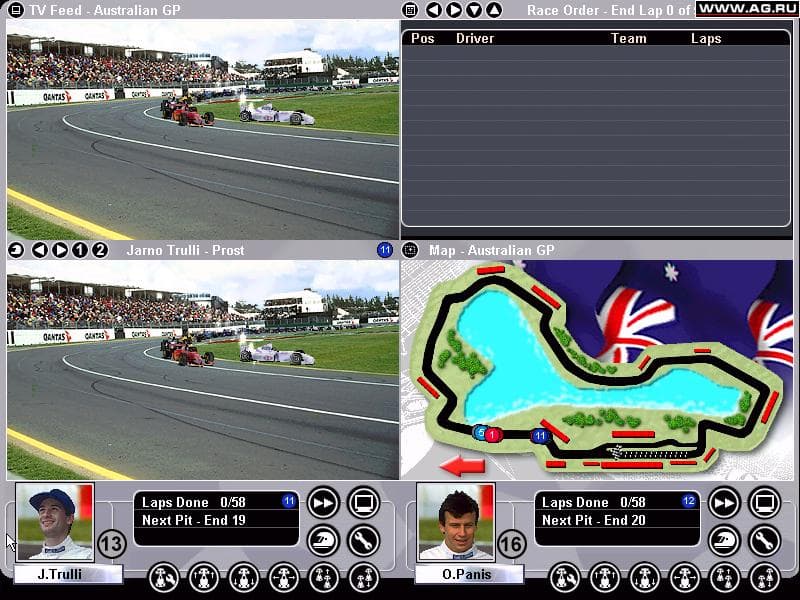This screenshot has width=800, height=600.
Task: Switch to next driver in camera panel
Action: (60, 250)
